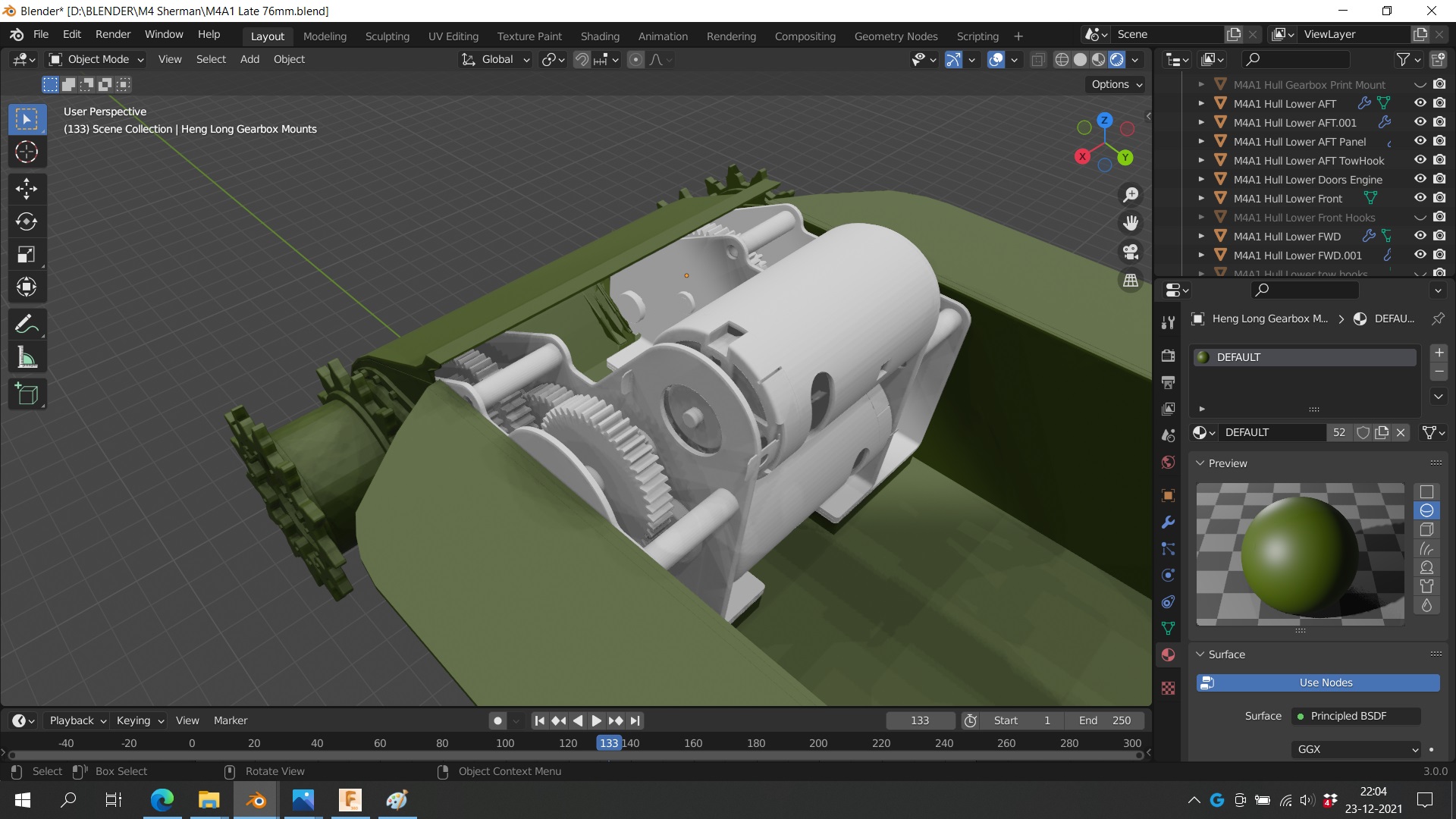Open Modifier properties wrench tab
1456x819 pixels.
coord(1168,522)
